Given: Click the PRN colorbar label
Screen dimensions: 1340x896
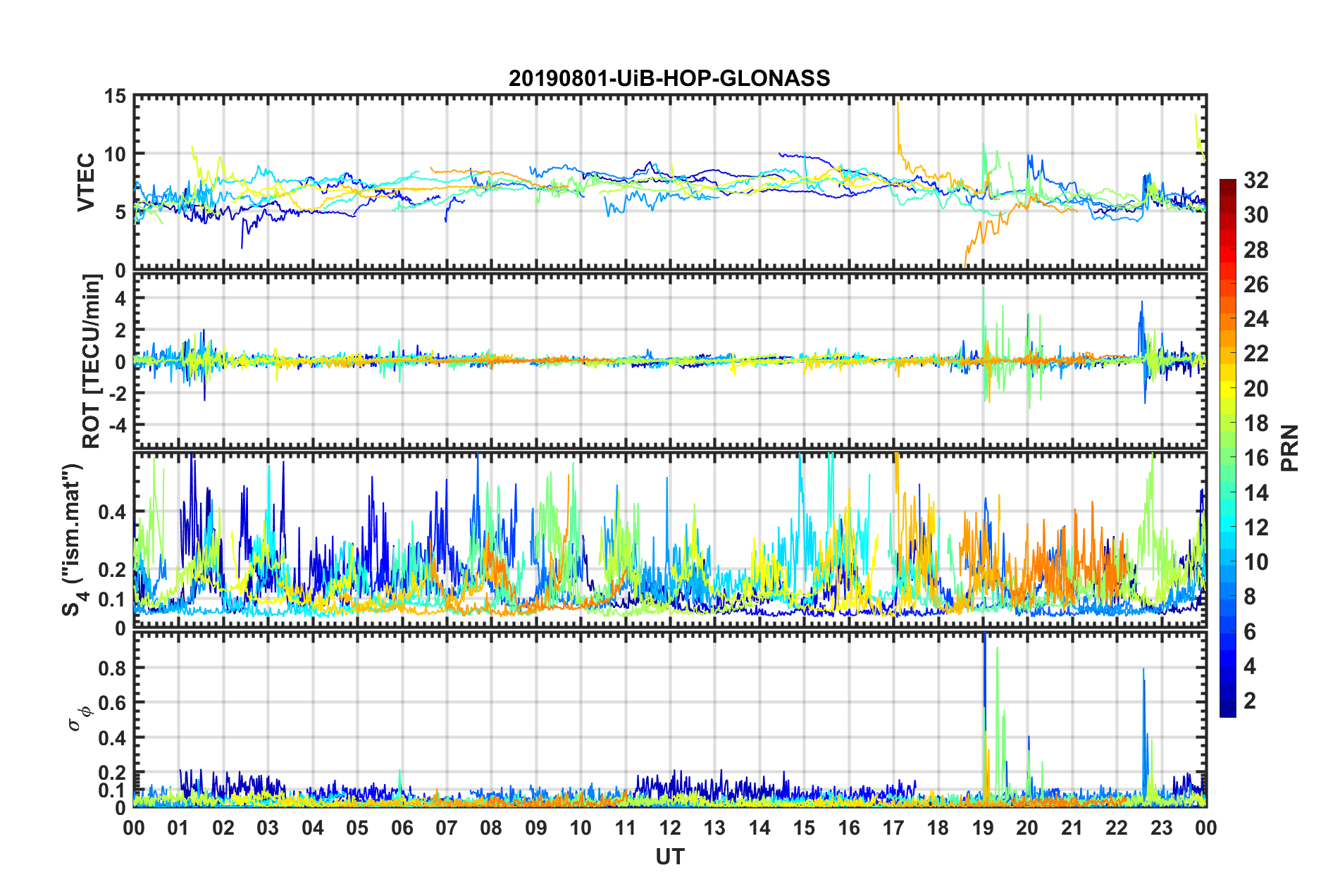Looking at the screenshot, I should pyautogui.click(x=1289, y=448).
